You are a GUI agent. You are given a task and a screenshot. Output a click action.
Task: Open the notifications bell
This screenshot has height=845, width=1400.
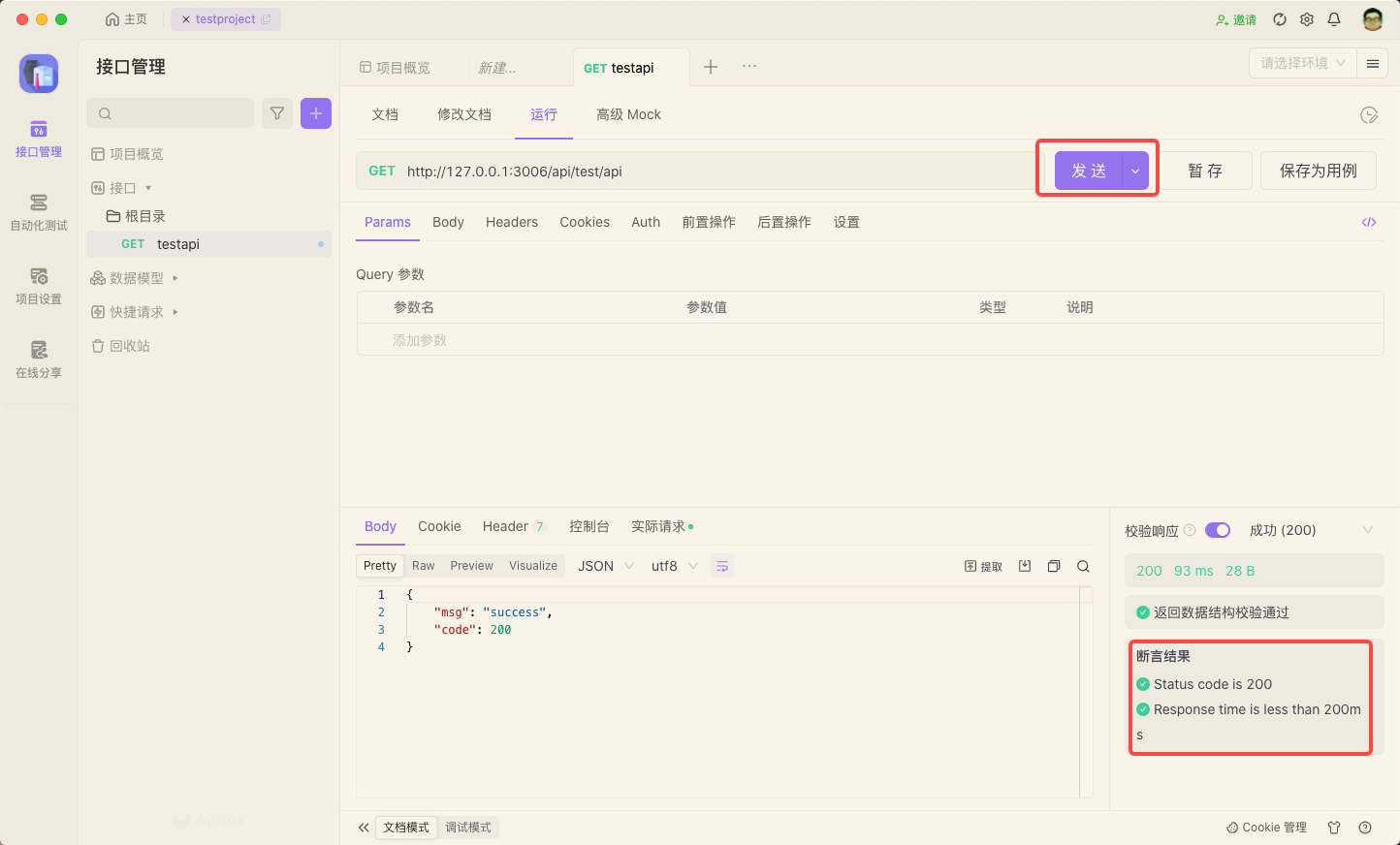[1334, 19]
